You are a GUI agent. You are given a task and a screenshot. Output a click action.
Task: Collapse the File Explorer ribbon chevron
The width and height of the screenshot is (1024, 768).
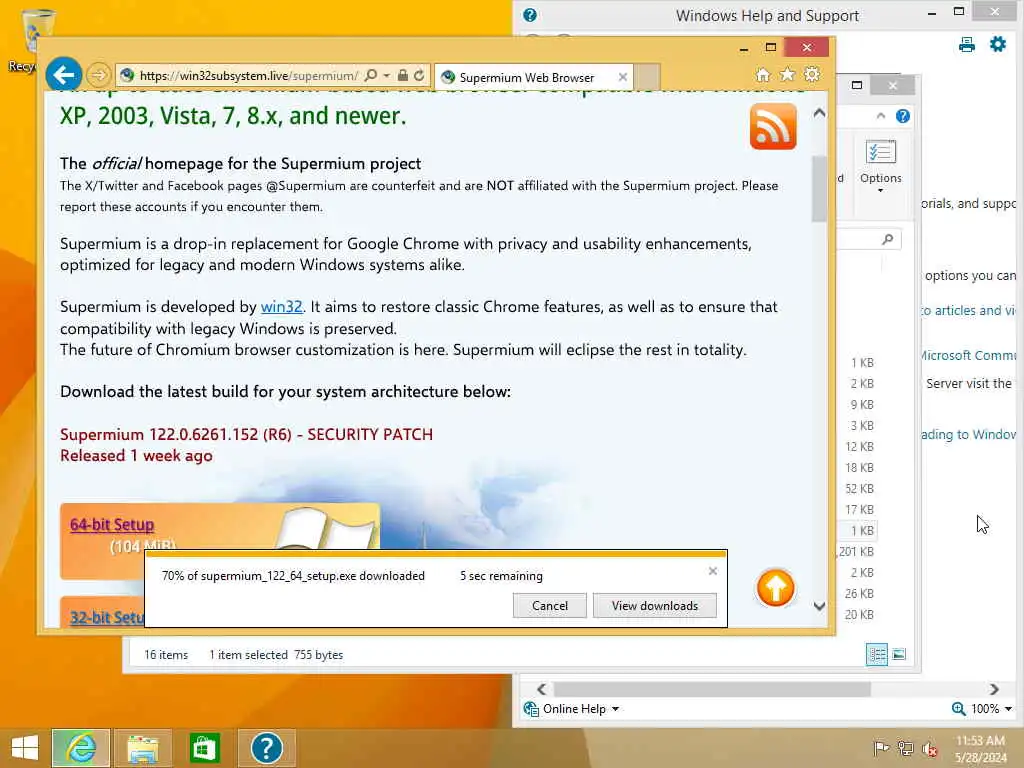coord(880,116)
